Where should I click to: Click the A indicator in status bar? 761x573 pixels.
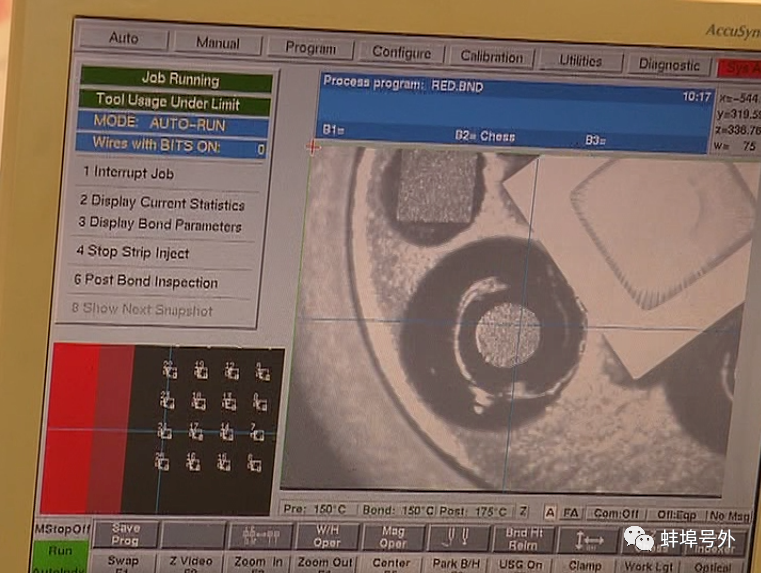point(549,512)
